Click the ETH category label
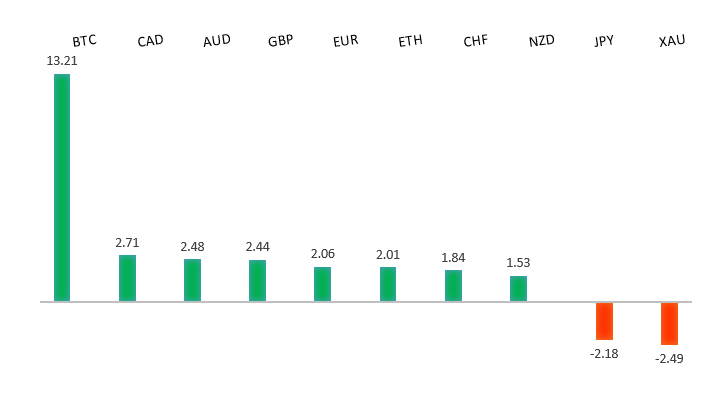The image size is (726, 409). pos(410,41)
